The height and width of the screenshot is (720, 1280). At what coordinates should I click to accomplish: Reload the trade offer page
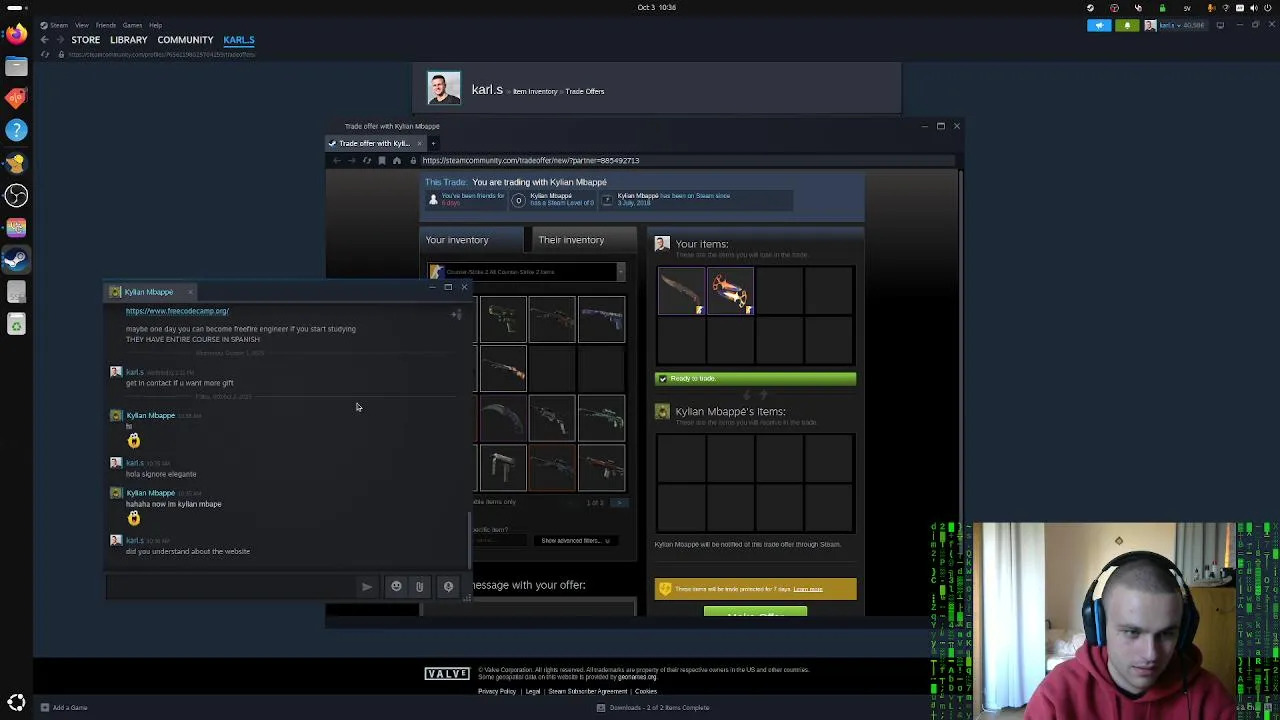(x=367, y=160)
